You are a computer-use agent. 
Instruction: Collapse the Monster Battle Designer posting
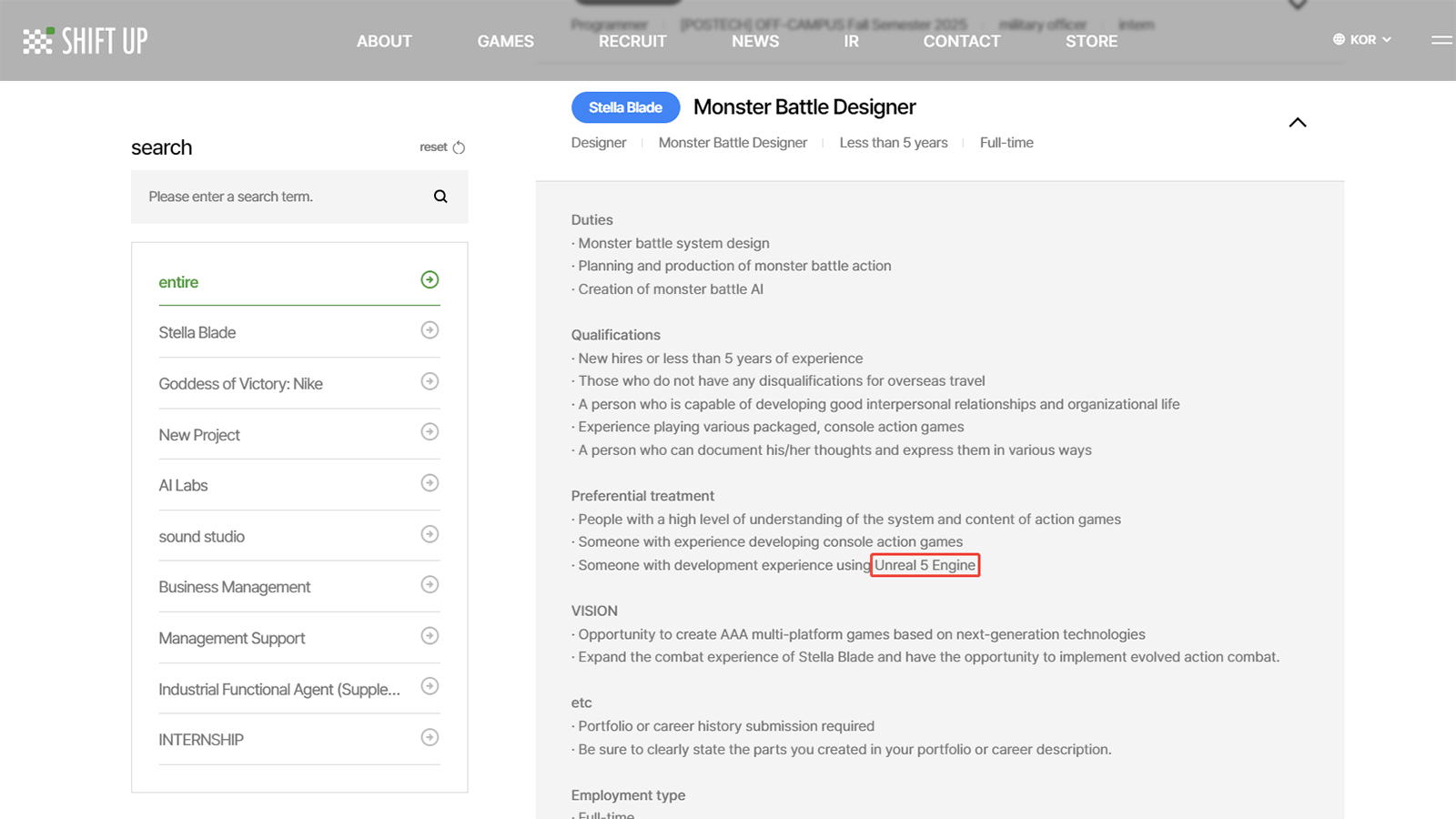[x=1298, y=122]
